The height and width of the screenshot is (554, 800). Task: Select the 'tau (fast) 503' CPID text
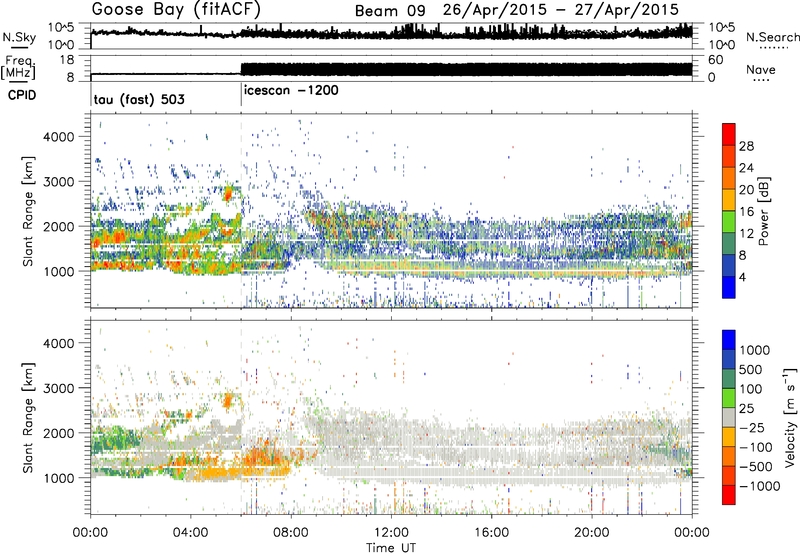[x=139, y=99]
